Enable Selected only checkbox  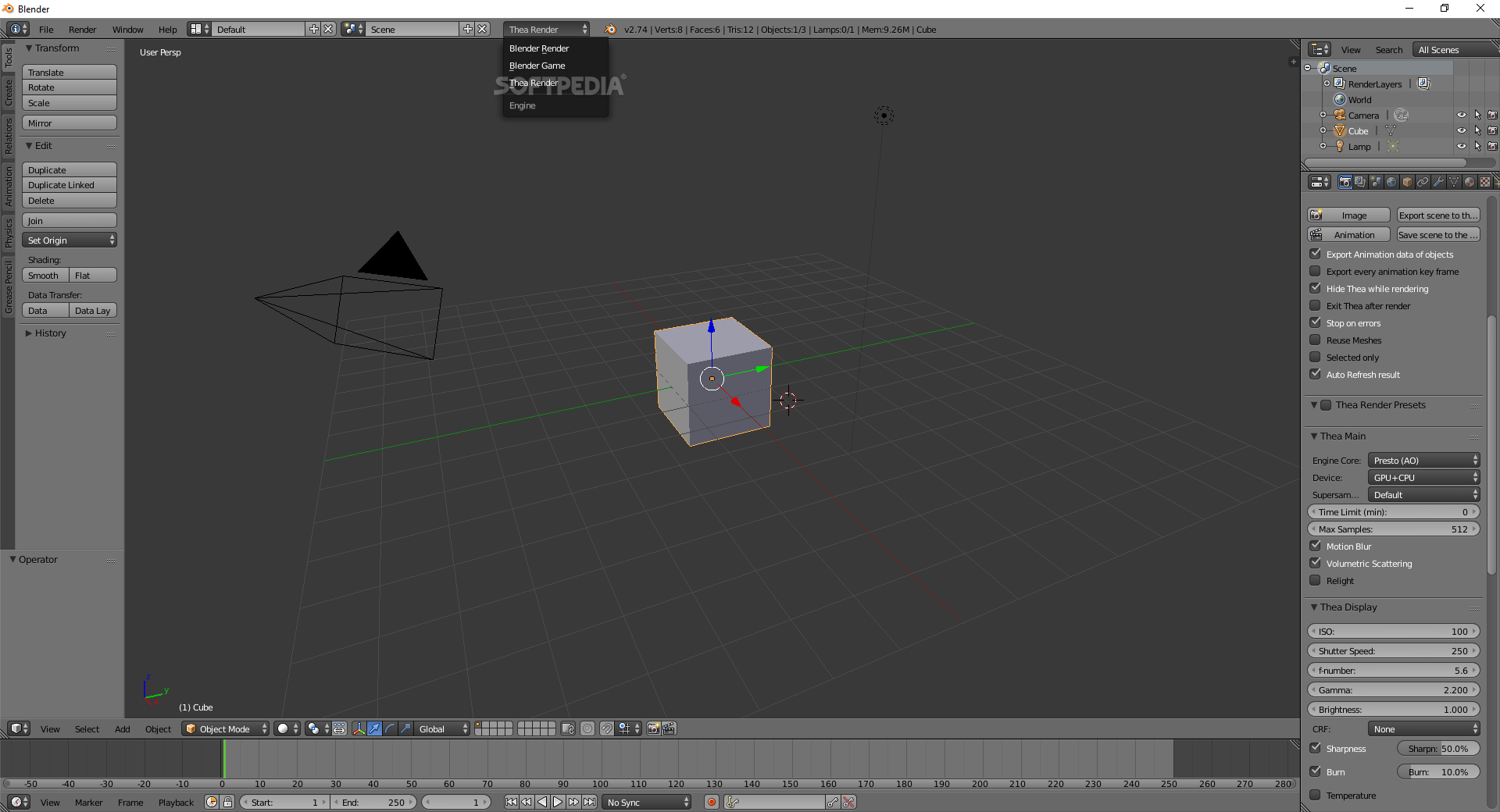(x=1315, y=357)
